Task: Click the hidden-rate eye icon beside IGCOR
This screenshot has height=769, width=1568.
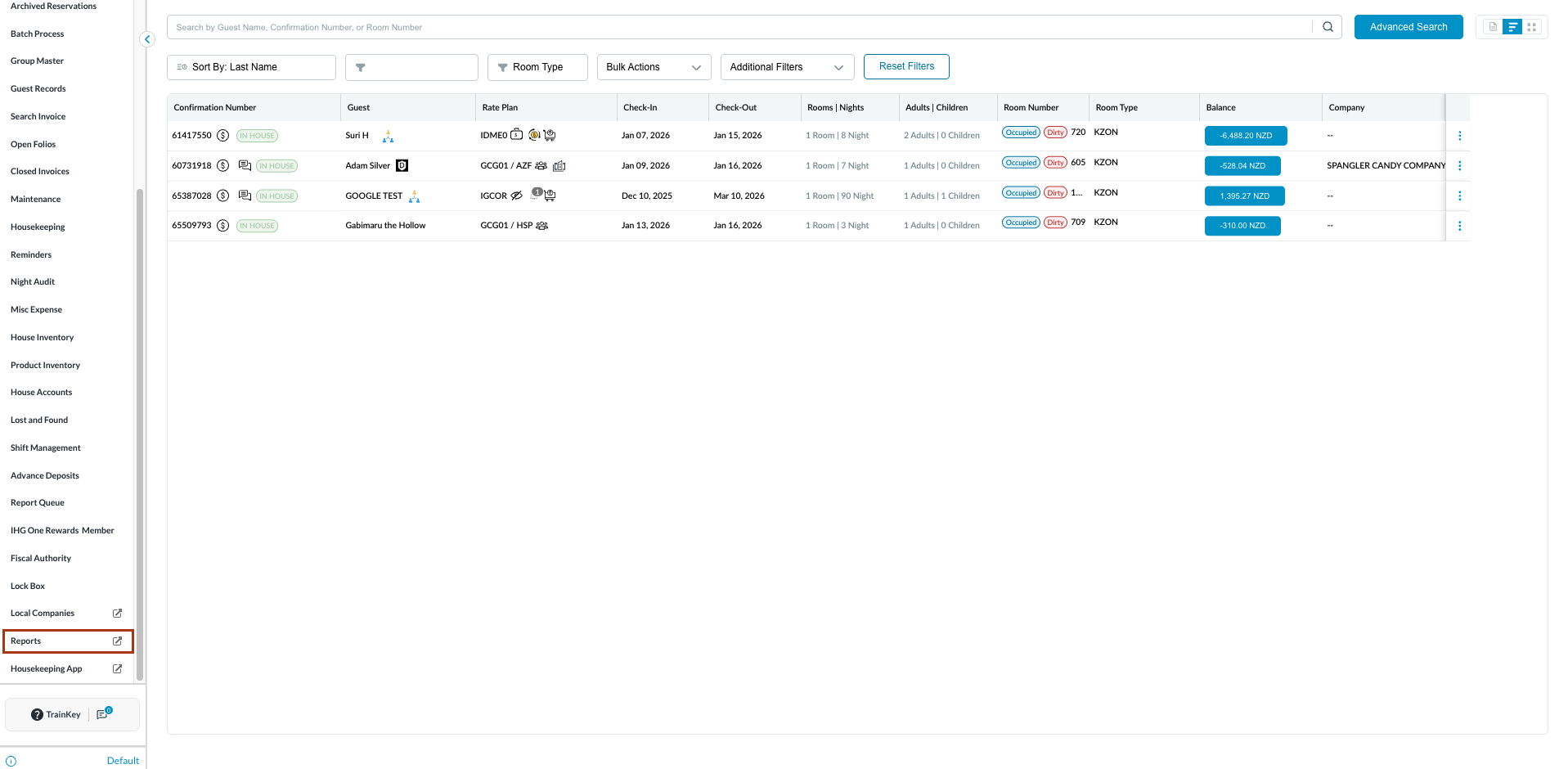Action: click(x=516, y=196)
